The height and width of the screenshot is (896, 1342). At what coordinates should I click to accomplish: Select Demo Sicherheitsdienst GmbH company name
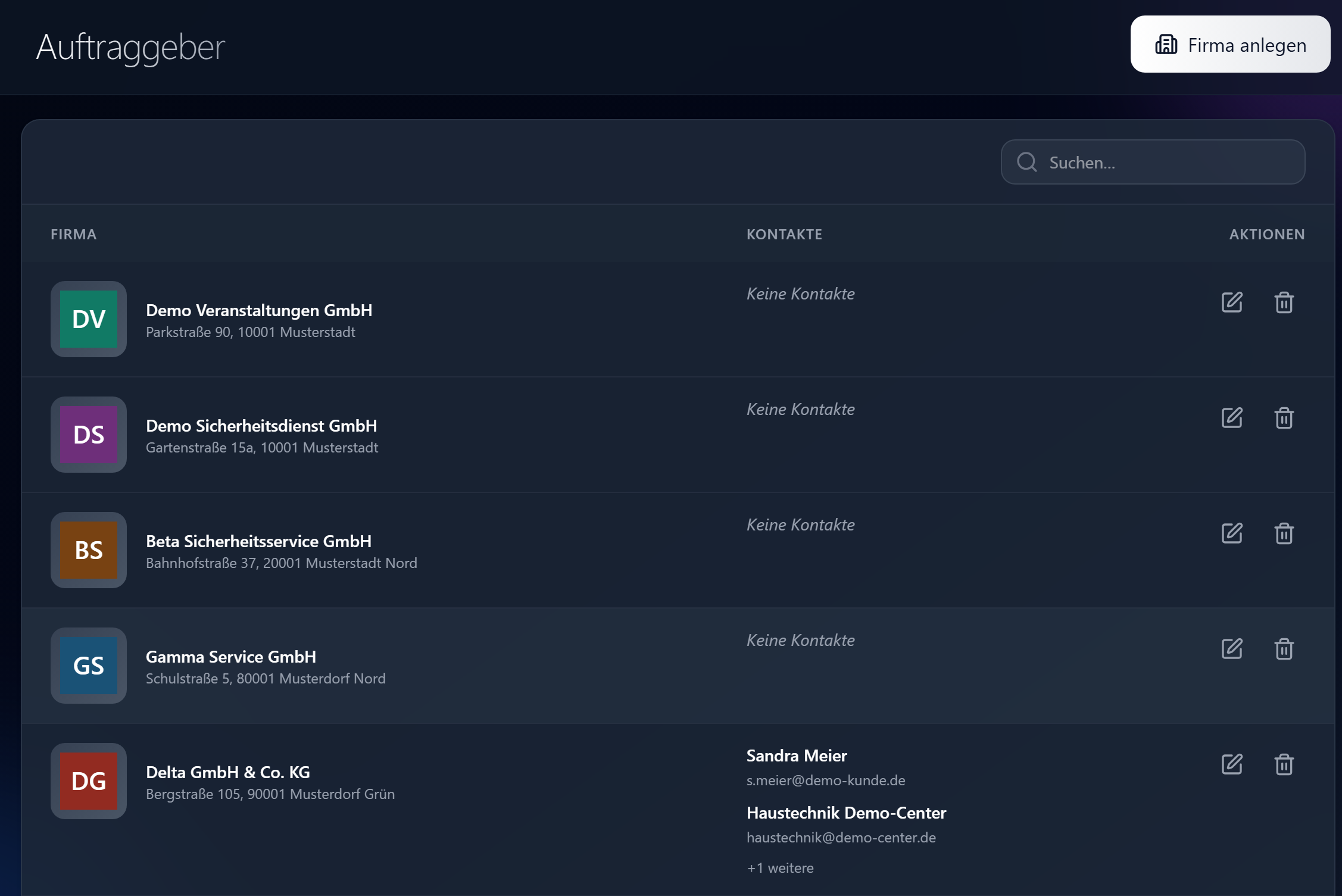point(261,426)
